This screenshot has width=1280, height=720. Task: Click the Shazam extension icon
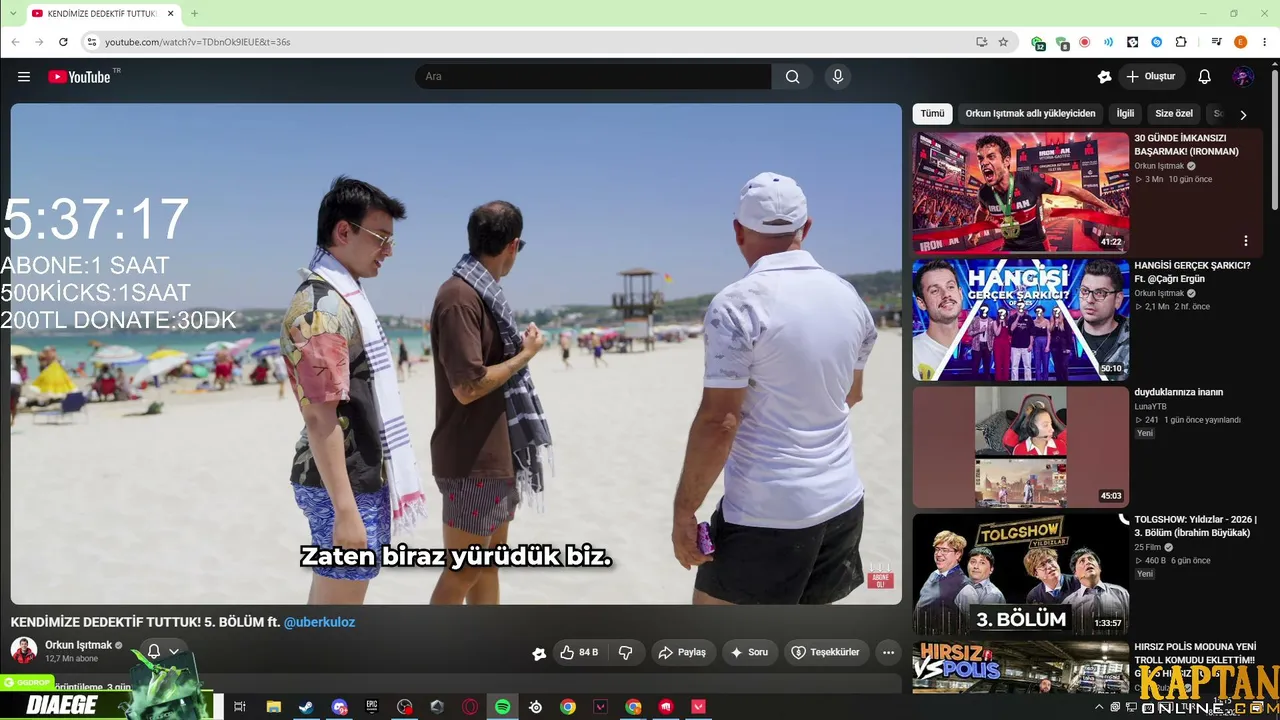(x=1156, y=42)
